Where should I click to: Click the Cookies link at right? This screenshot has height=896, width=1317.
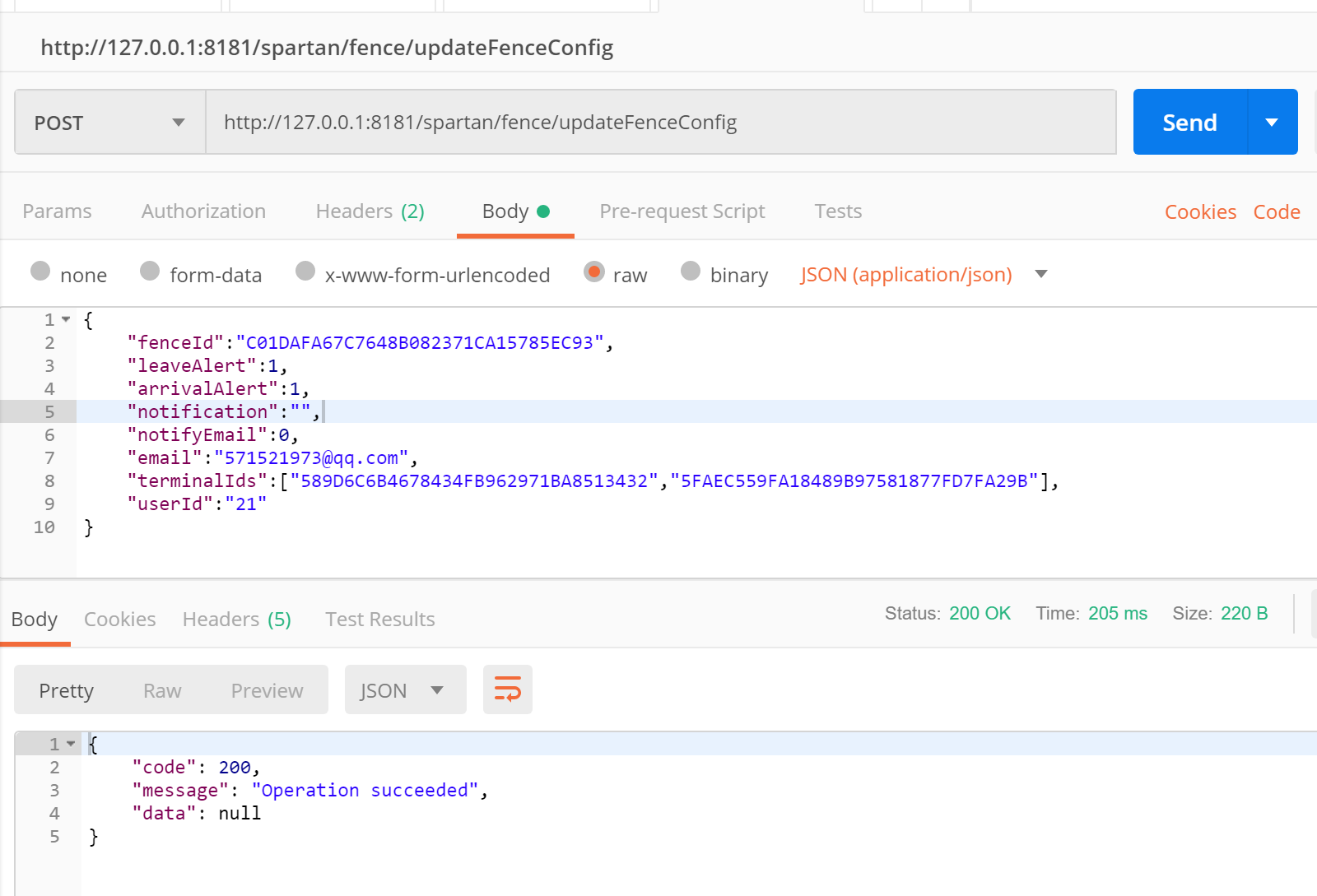click(x=1199, y=212)
